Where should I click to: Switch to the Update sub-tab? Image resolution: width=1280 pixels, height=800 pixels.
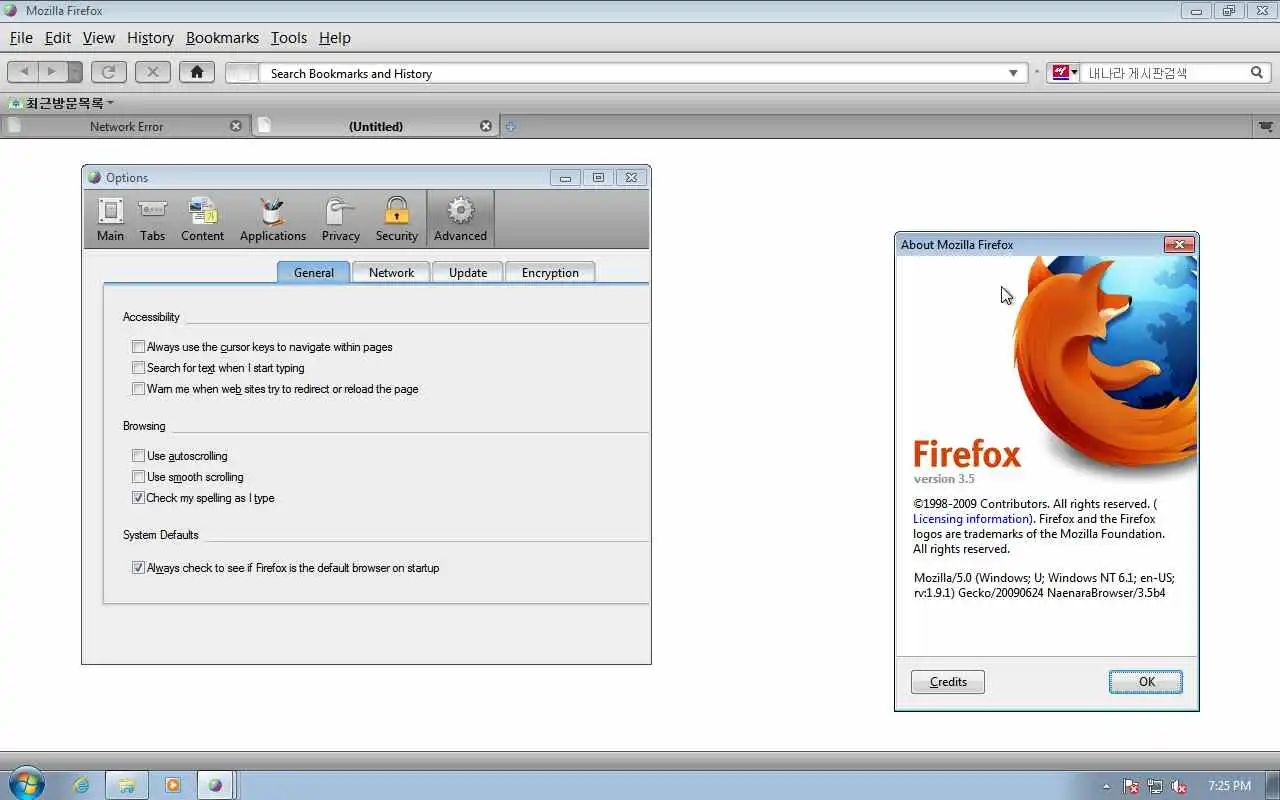468,272
